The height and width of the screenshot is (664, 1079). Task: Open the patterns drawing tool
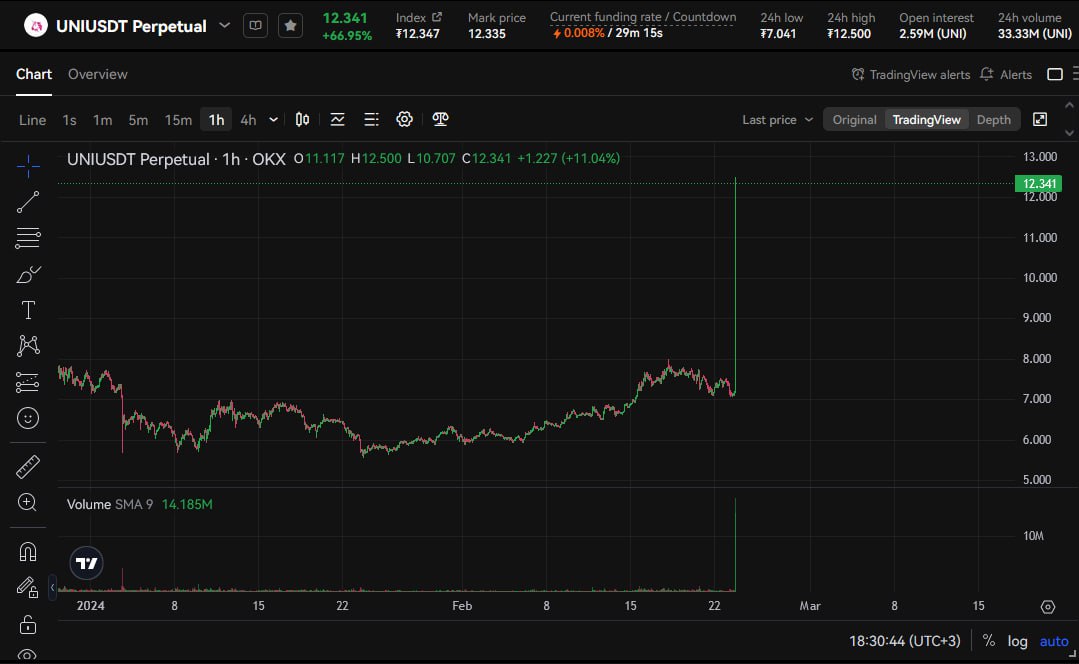(28, 345)
